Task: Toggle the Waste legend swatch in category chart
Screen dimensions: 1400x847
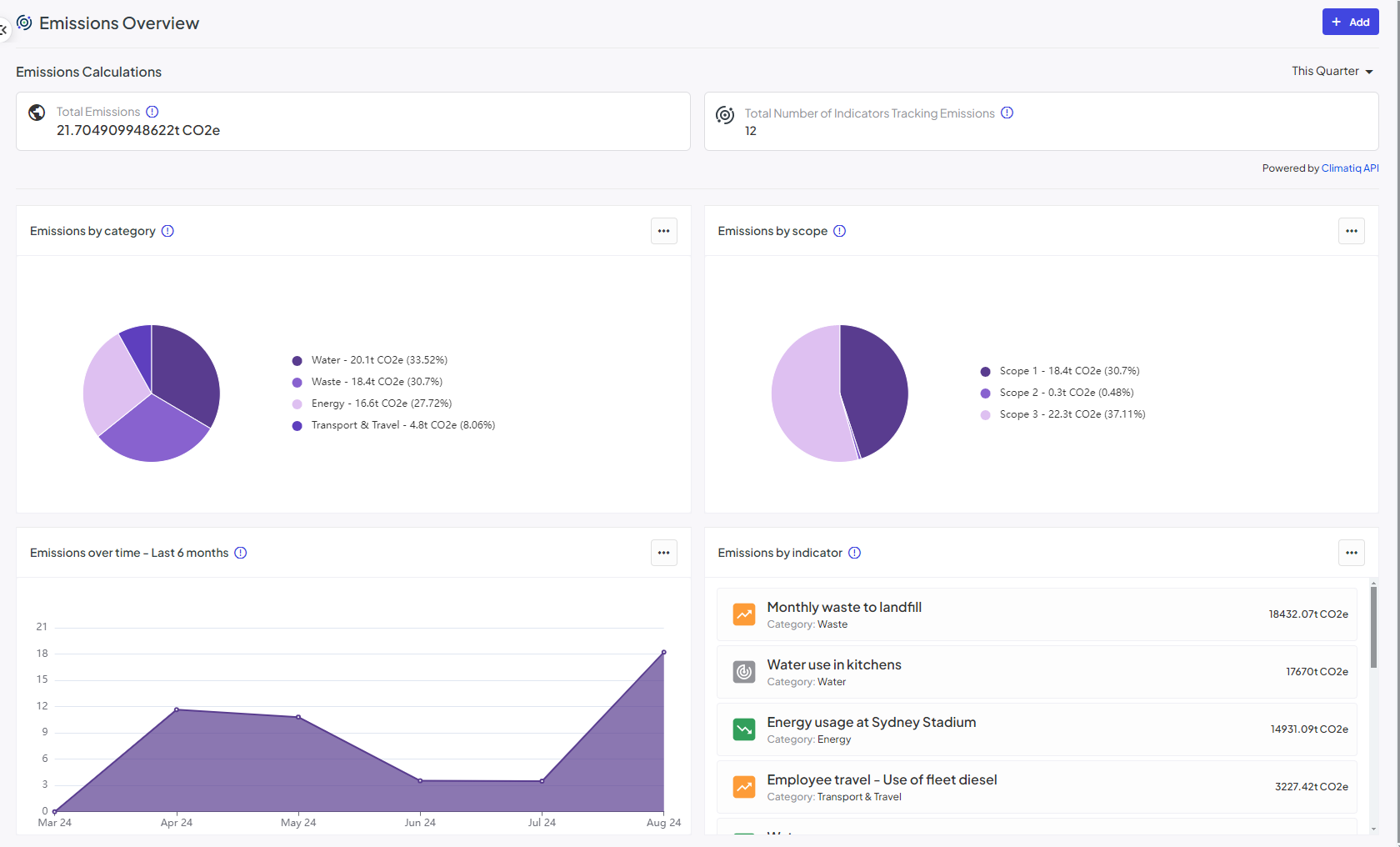Action: [x=297, y=383]
